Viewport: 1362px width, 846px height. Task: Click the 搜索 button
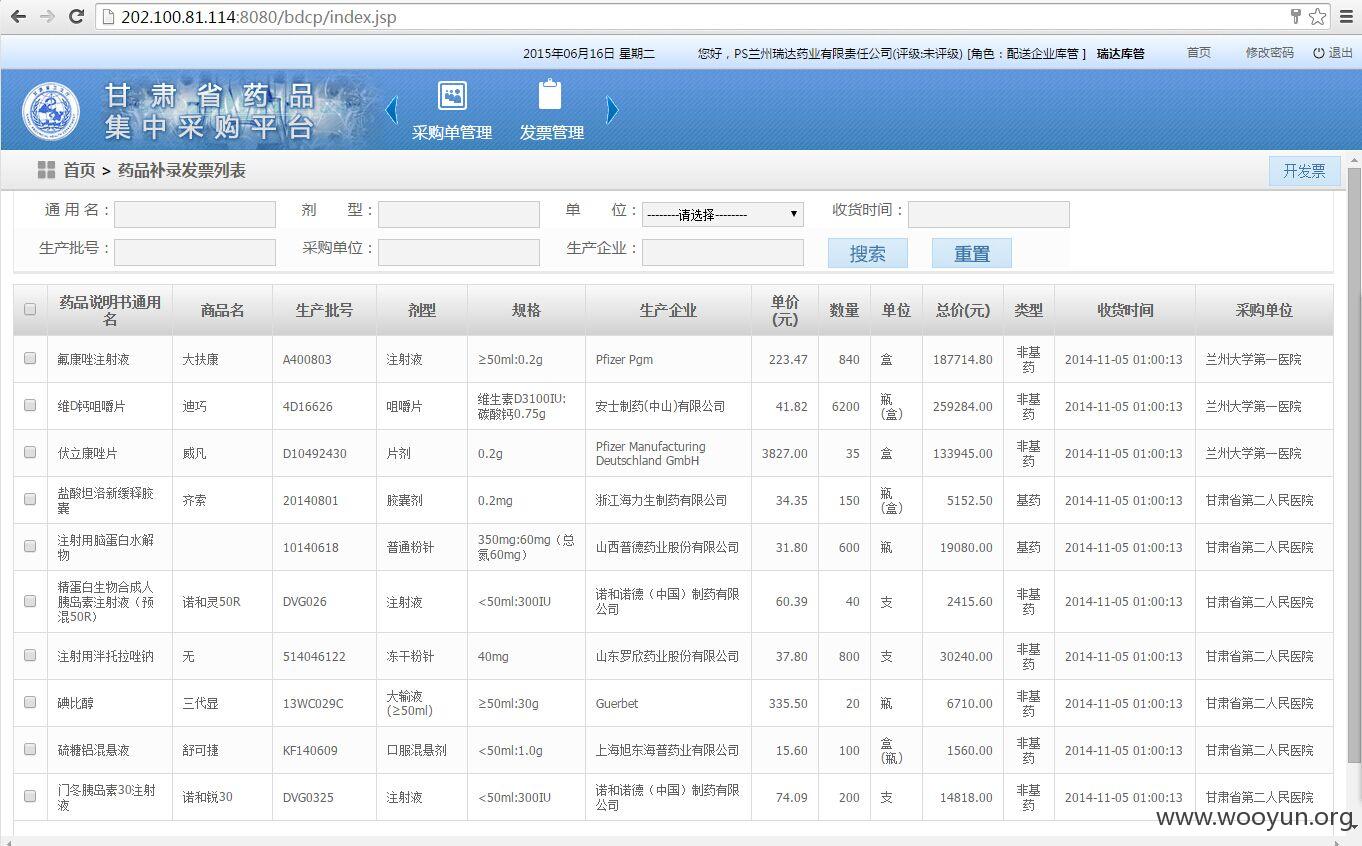click(x=867, y=253)
